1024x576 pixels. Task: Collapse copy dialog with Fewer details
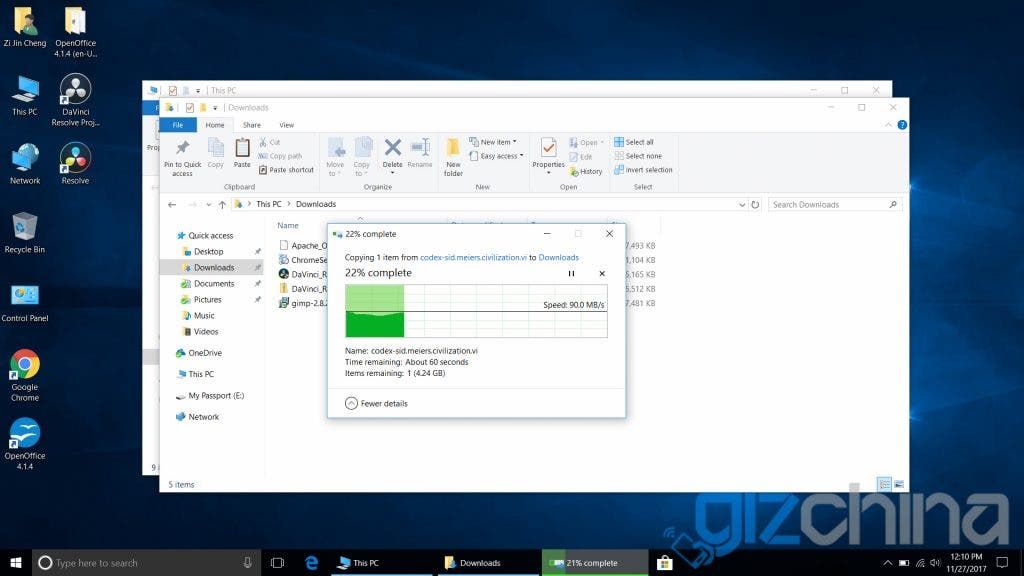point(376,404)
